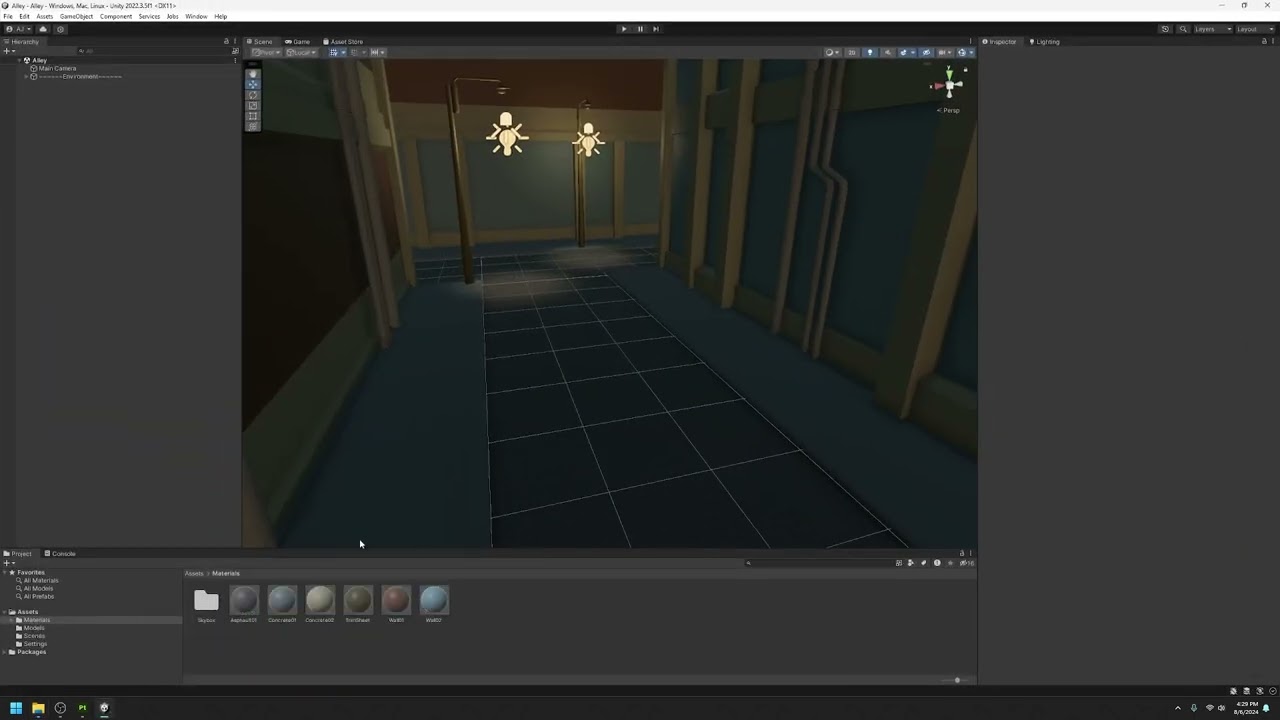Toggle hidden packages visibility count
Viewport: 1280px width, 720px height.
[x=967, y=563]
